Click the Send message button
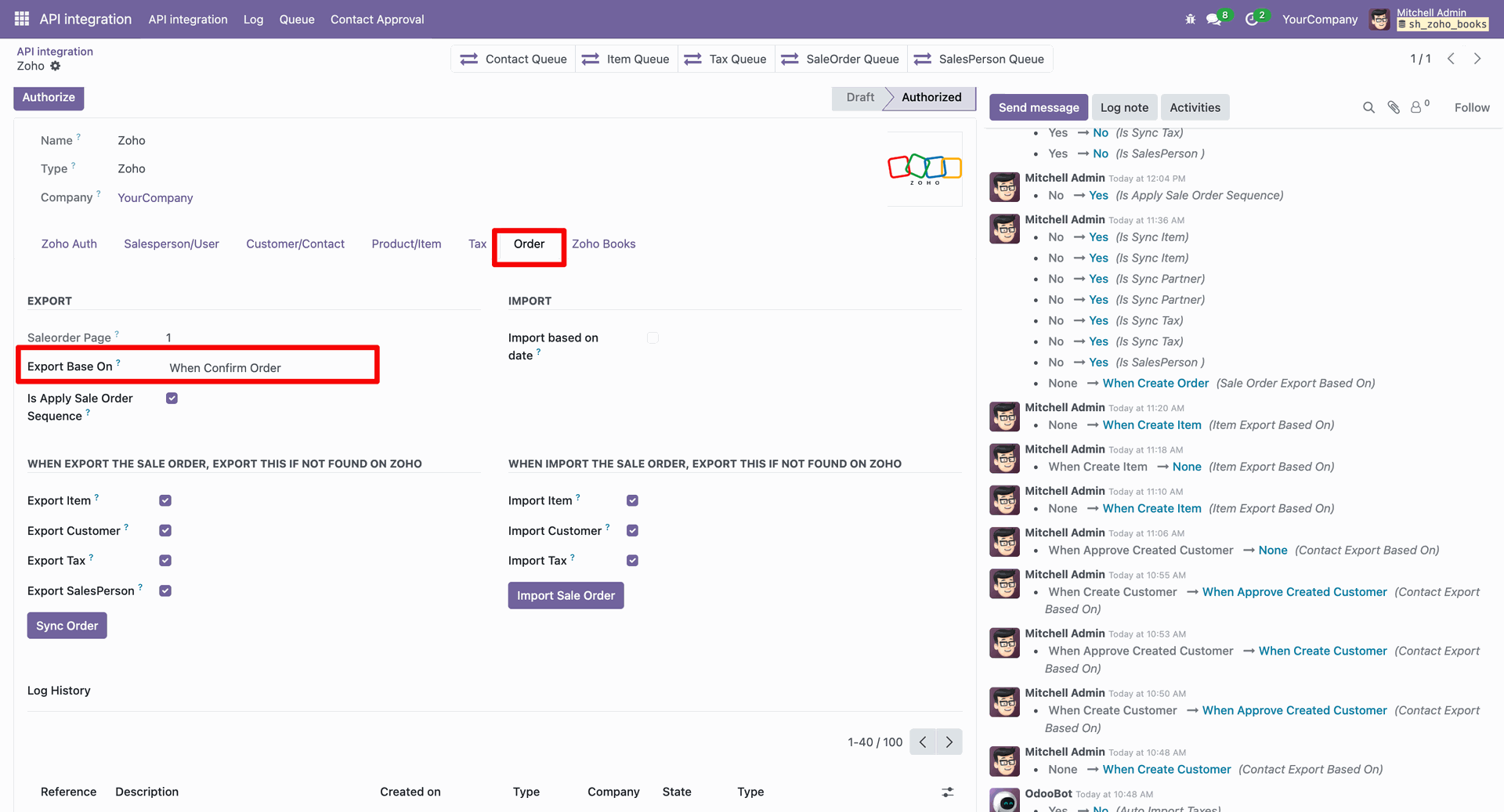 point(1039,107)
